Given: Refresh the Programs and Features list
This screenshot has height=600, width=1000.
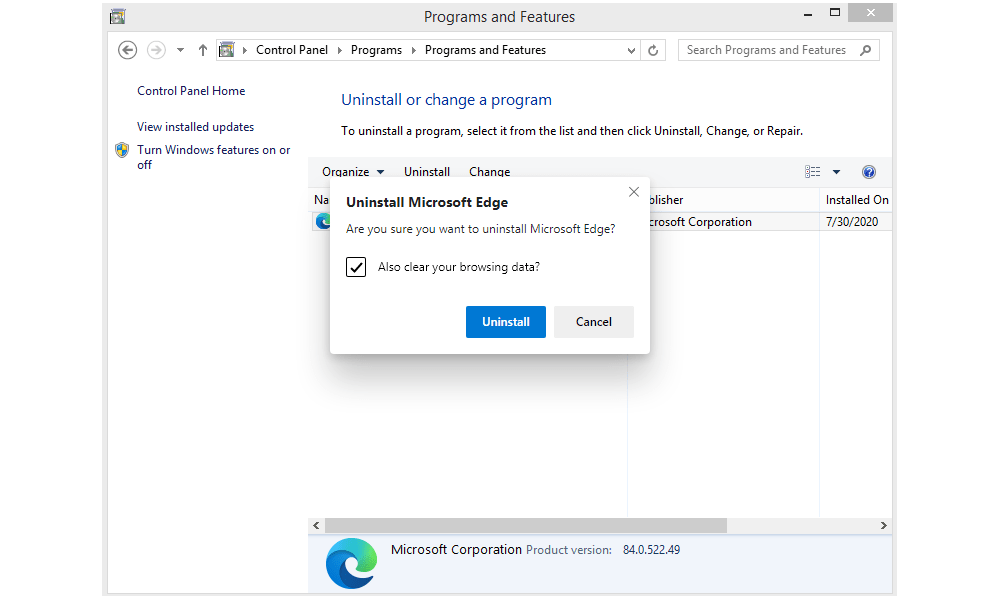Looking at the screenshot, I should [653, 50].
